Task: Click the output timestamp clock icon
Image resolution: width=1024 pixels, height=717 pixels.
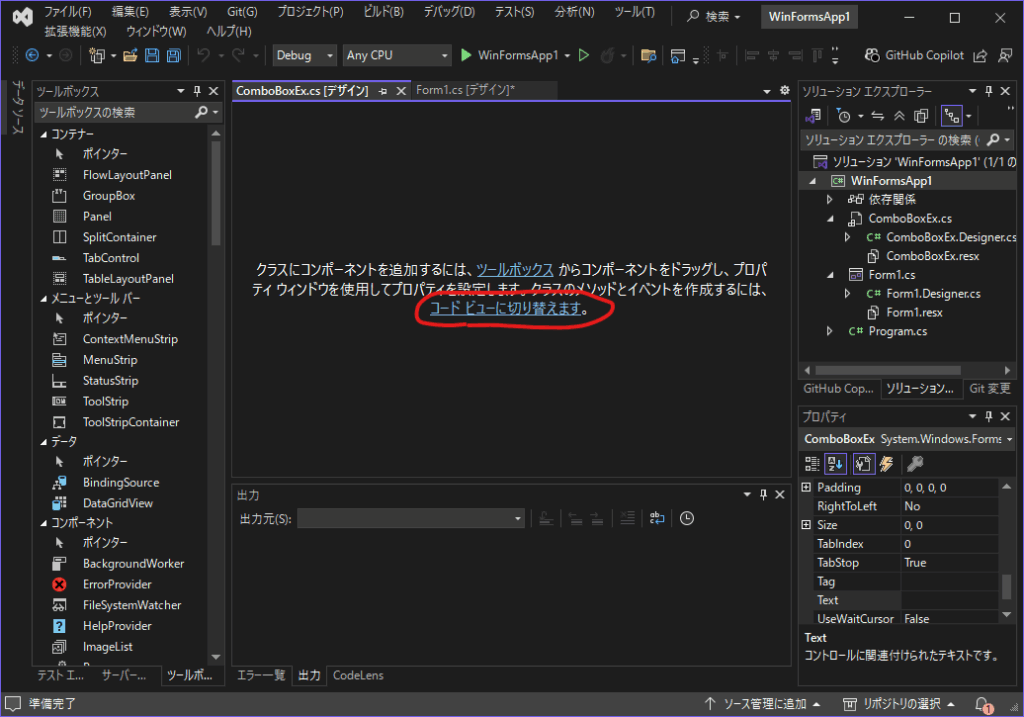Action: point(687,518)
